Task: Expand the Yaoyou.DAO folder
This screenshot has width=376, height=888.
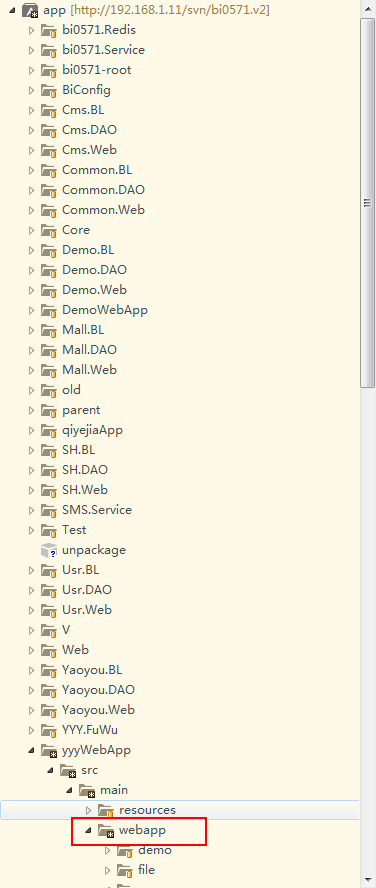Action: pyautogui.click(x=32, y=690)
